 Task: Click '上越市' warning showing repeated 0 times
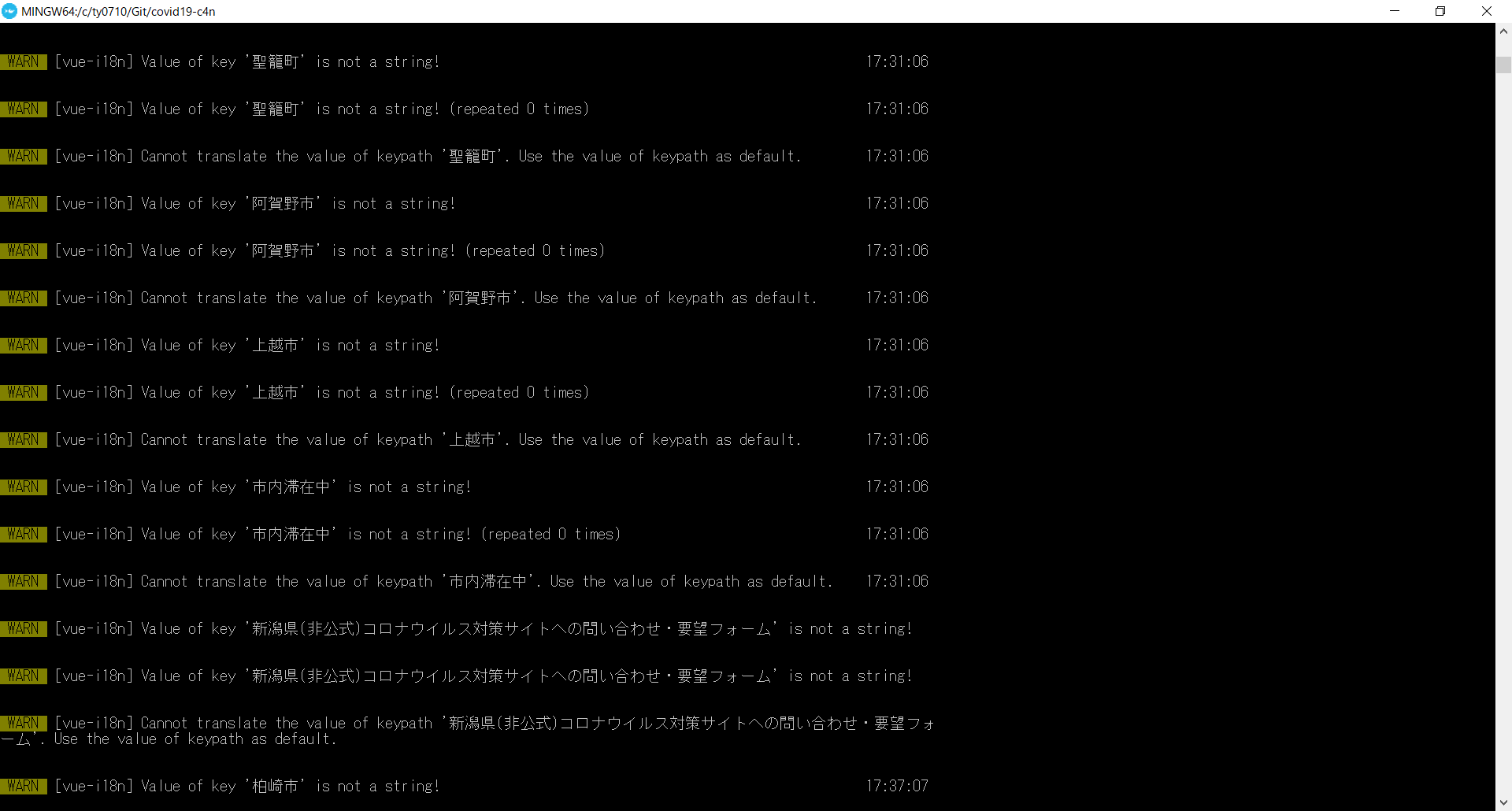tap(322, 392)
